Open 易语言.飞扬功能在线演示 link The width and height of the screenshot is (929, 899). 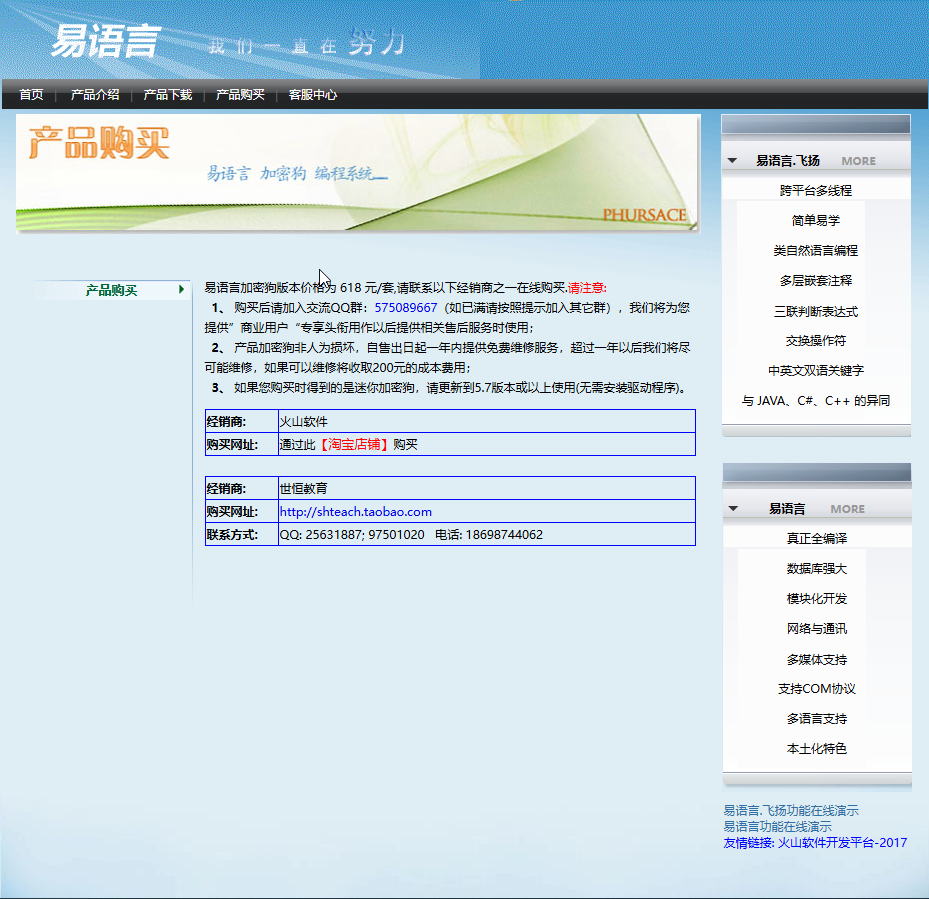pos(790,811)
